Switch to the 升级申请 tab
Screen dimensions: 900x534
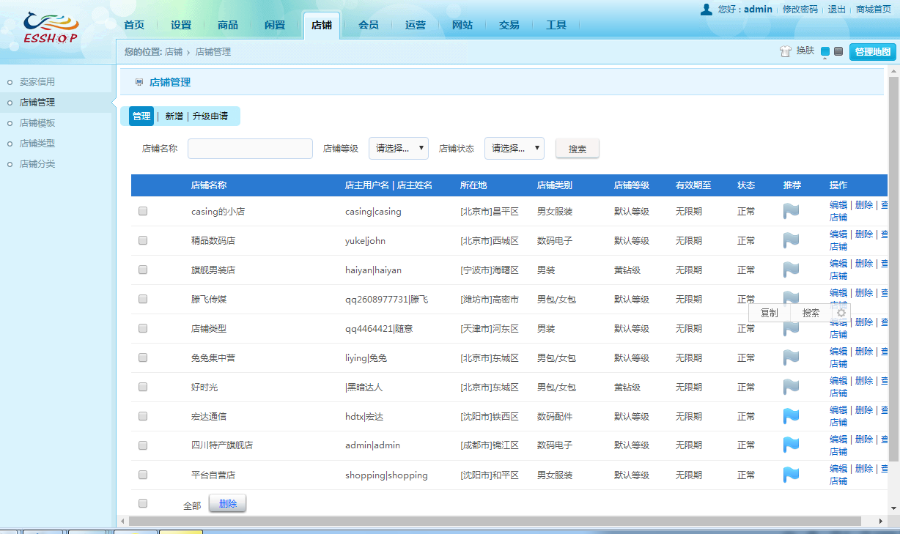[210, 116]
